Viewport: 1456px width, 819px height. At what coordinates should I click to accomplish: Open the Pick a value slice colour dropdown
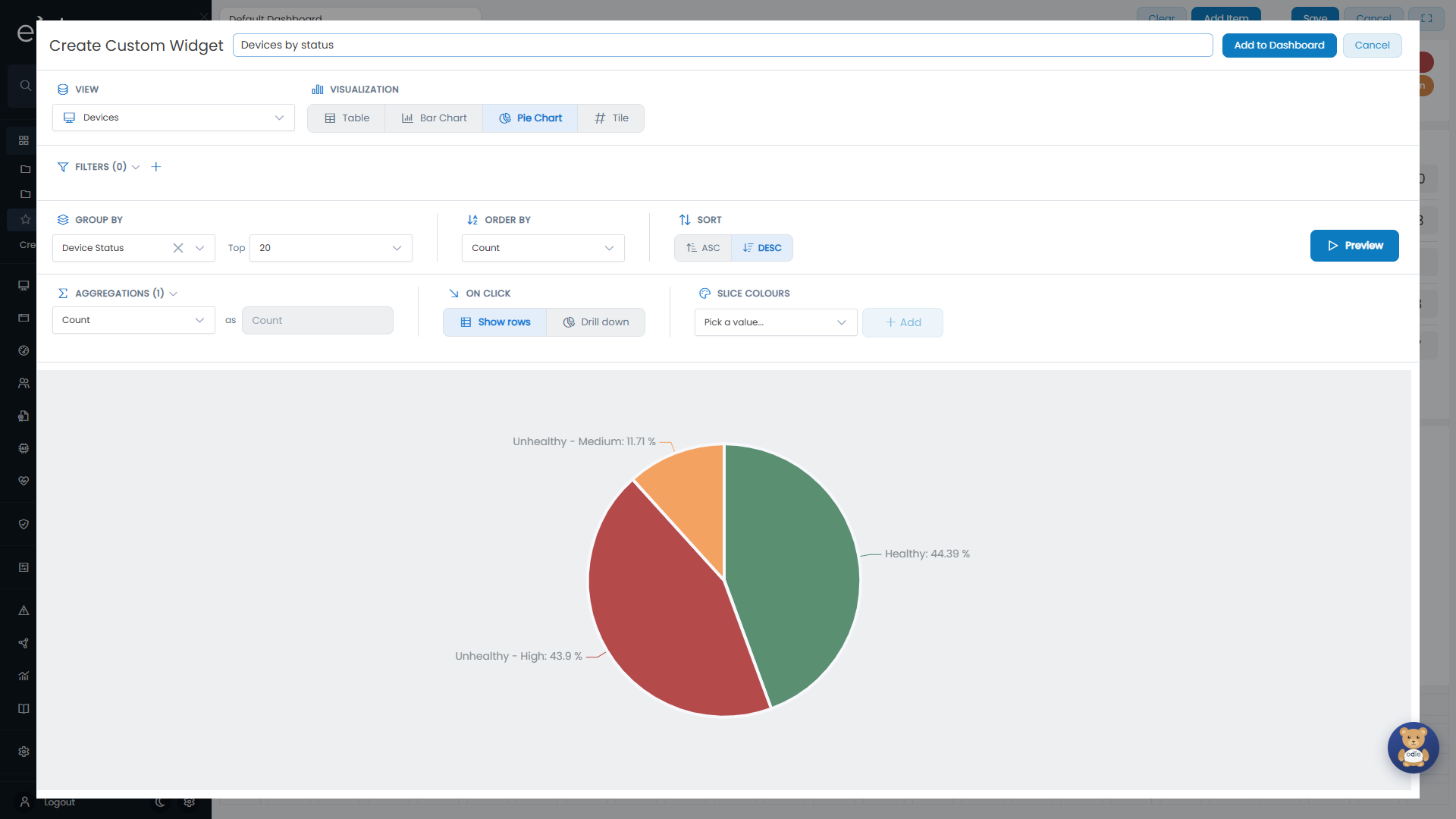(776, 322)
